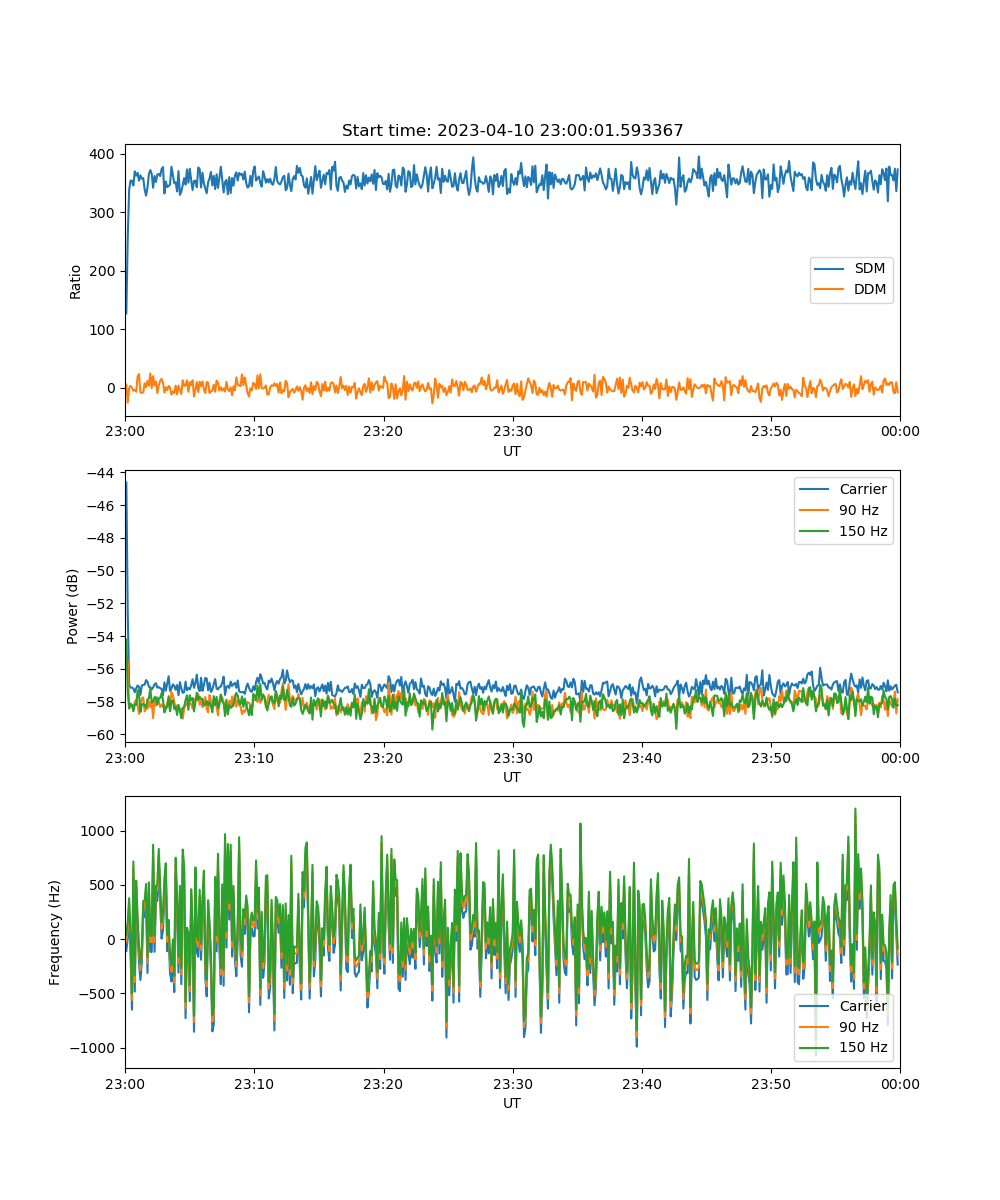Viewport: 1000px width, 1200px height.
Task: Click the "23:00" tick under the Power plot
Action: pyautogui.click(x=125, y=758)
